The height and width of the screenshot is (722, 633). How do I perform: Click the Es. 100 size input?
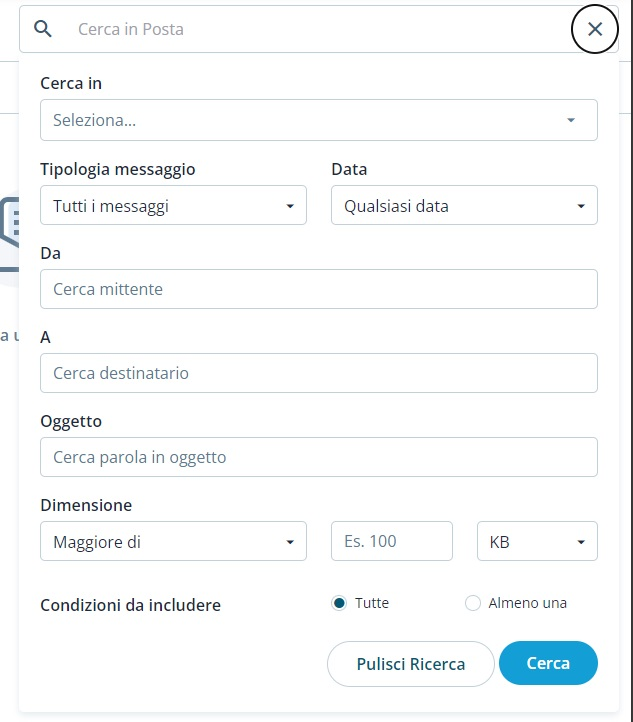point(391,541)
